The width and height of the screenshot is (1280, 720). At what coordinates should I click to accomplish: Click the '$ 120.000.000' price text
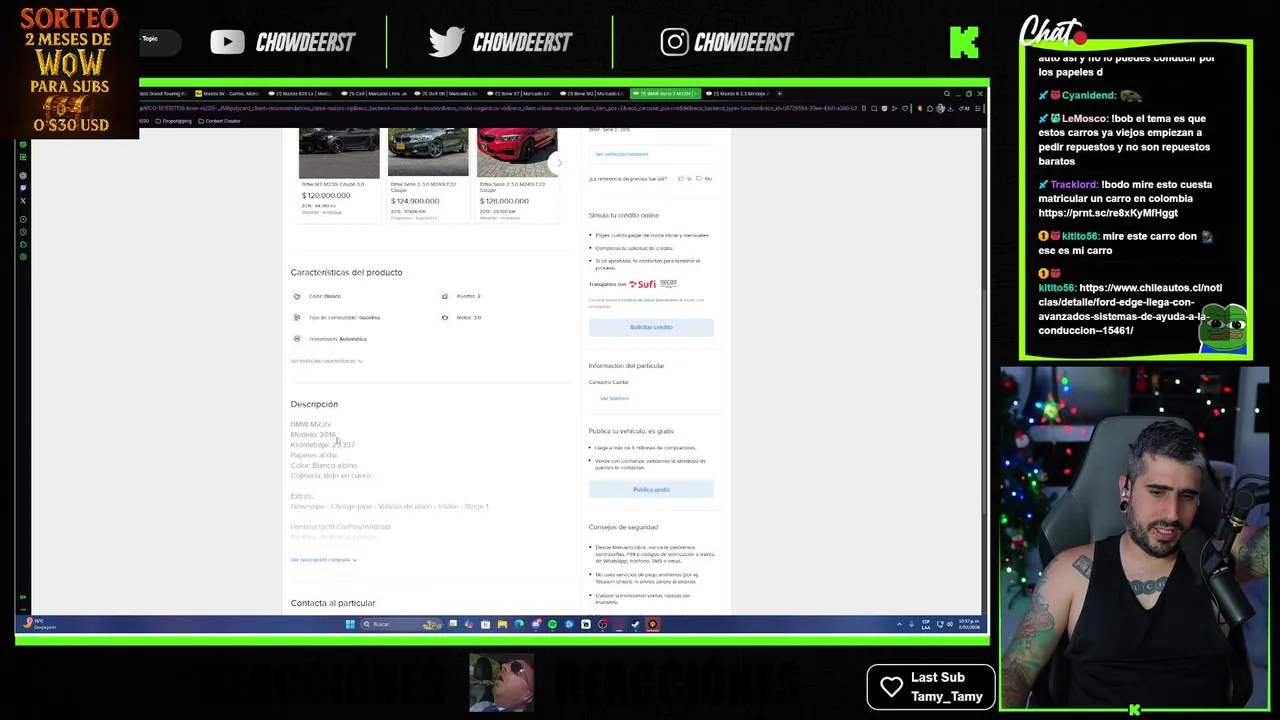pos(326,196)
